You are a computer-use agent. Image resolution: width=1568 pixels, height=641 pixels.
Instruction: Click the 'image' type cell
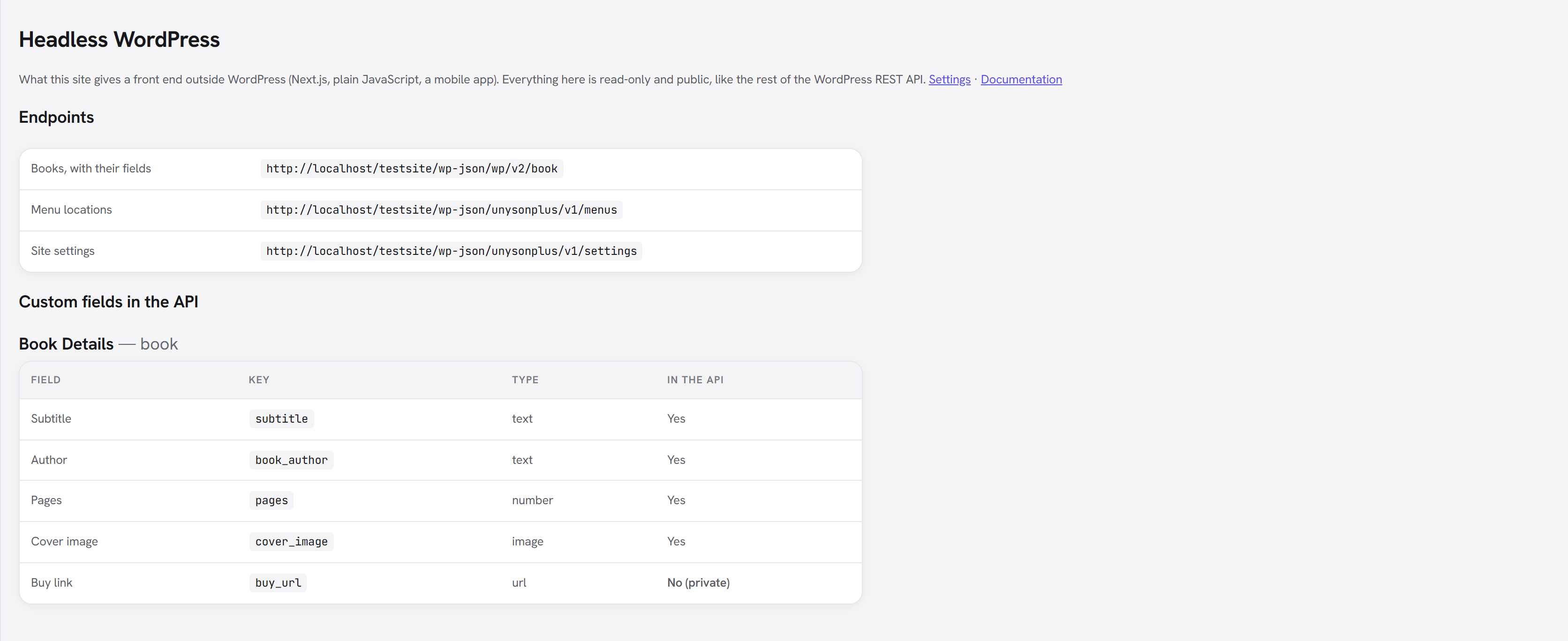point(527,542)
